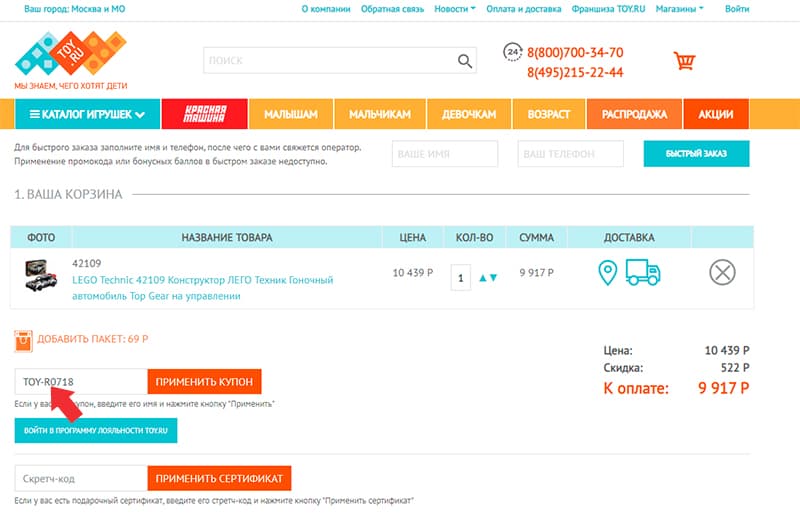800x518 pixels.
Task: Increase quantity with the up arrow
Action: (x=482, y=278)
